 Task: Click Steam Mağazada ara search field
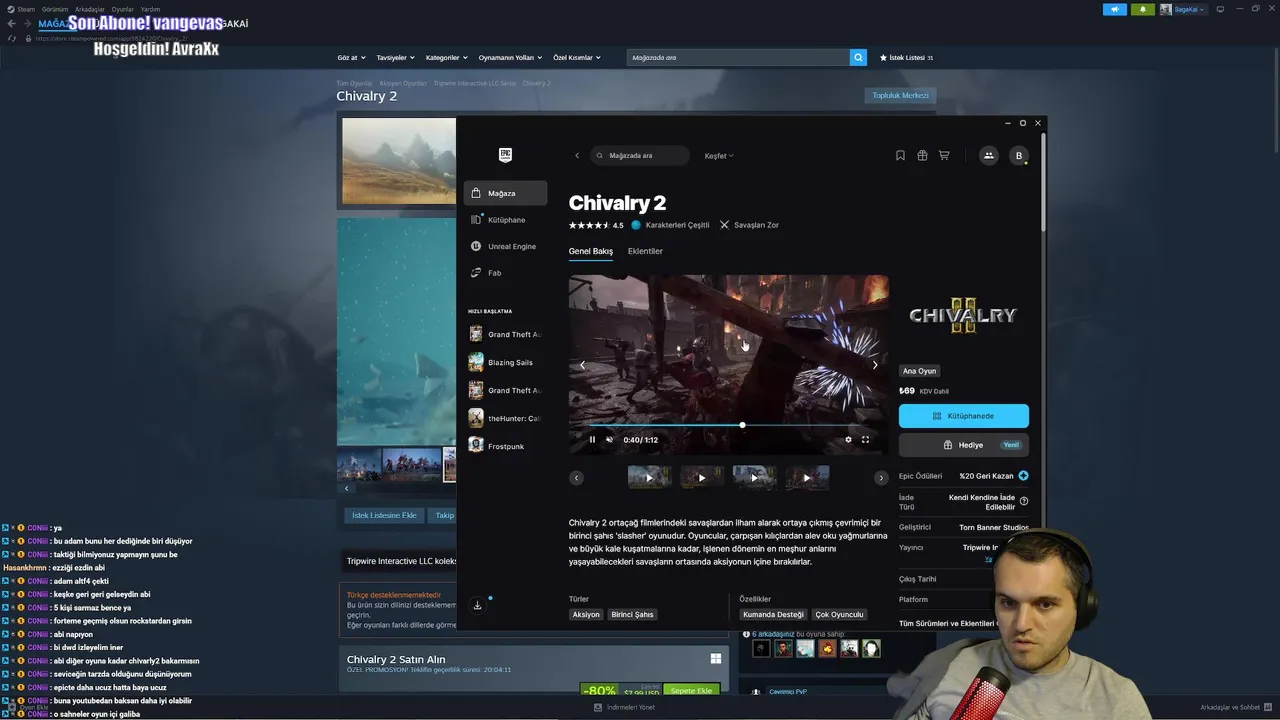738,57
